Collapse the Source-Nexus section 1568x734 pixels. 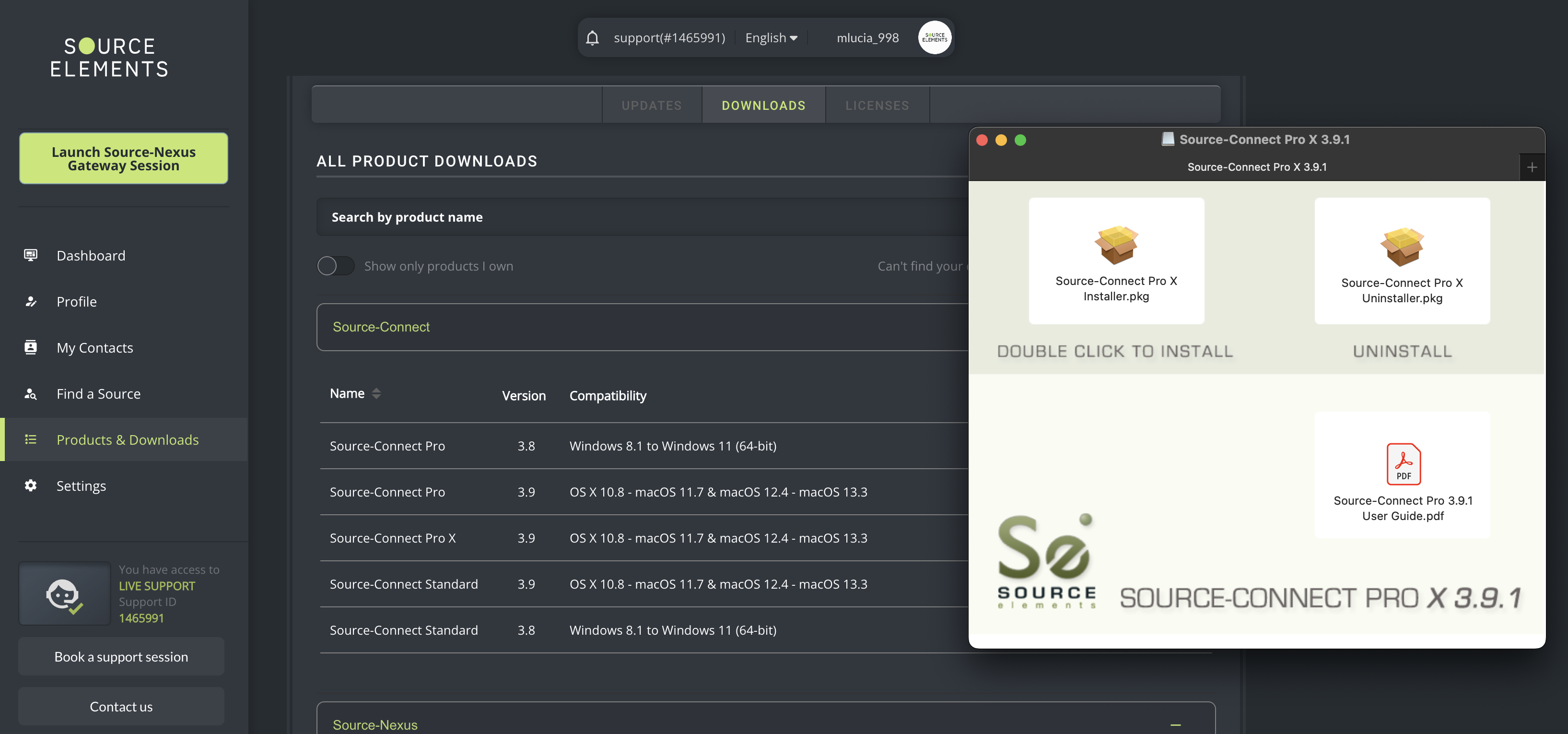1175,724
